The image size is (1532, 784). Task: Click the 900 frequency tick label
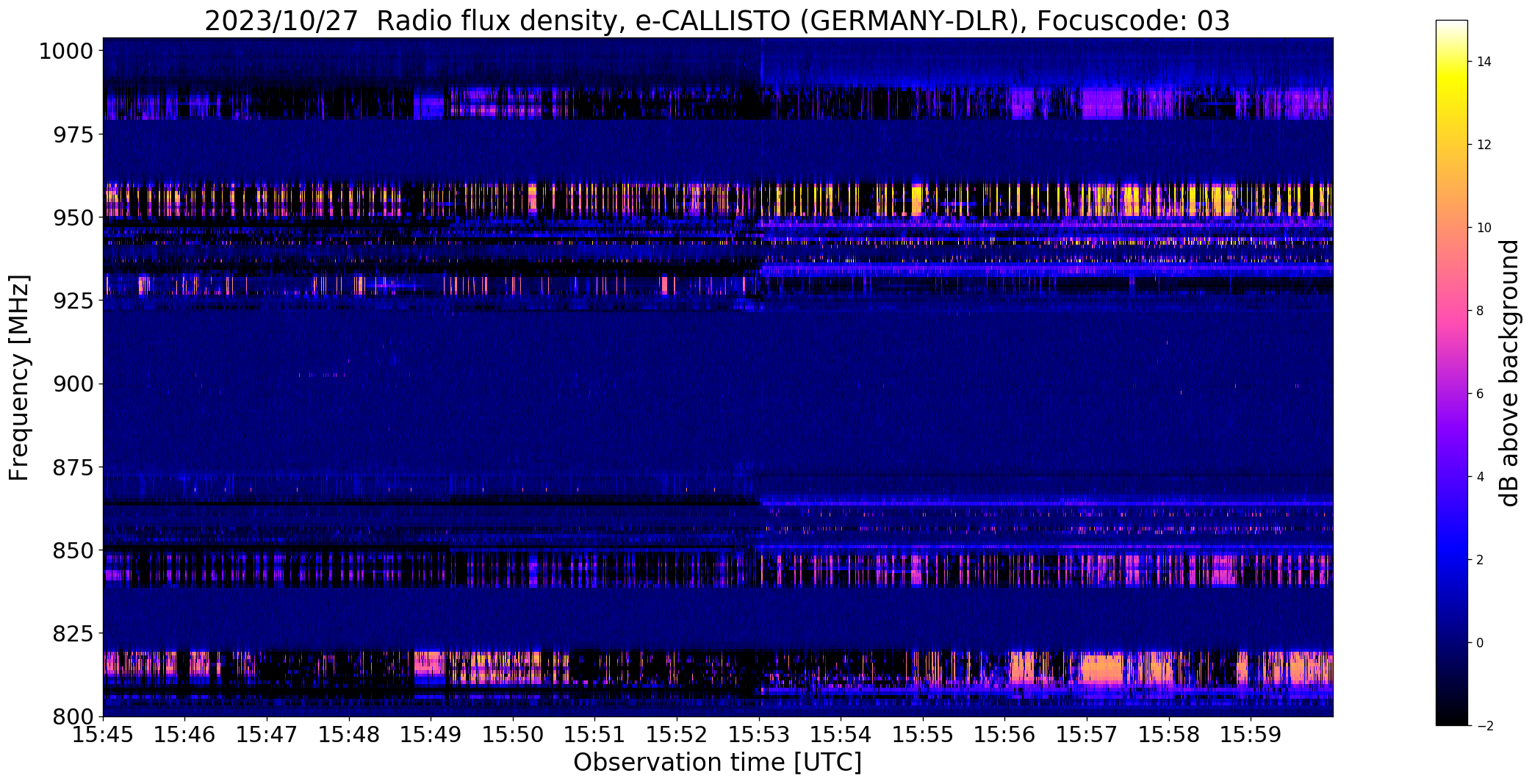[73, 384]
